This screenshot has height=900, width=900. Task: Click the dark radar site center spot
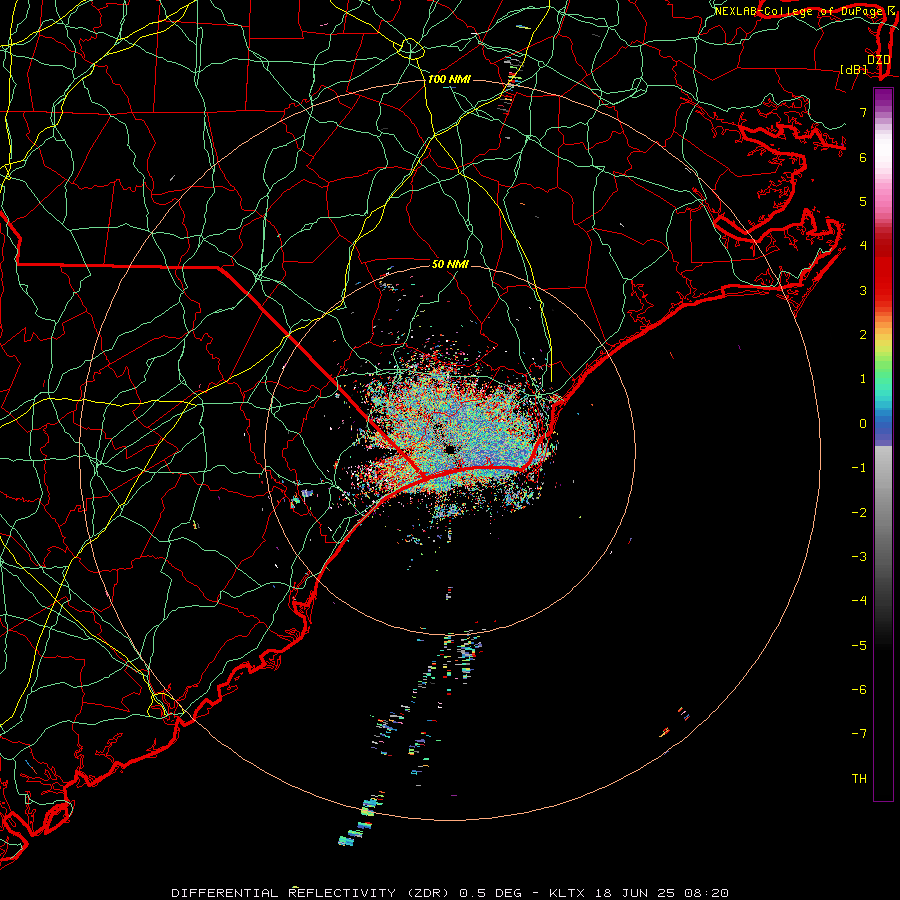[449, 449]
